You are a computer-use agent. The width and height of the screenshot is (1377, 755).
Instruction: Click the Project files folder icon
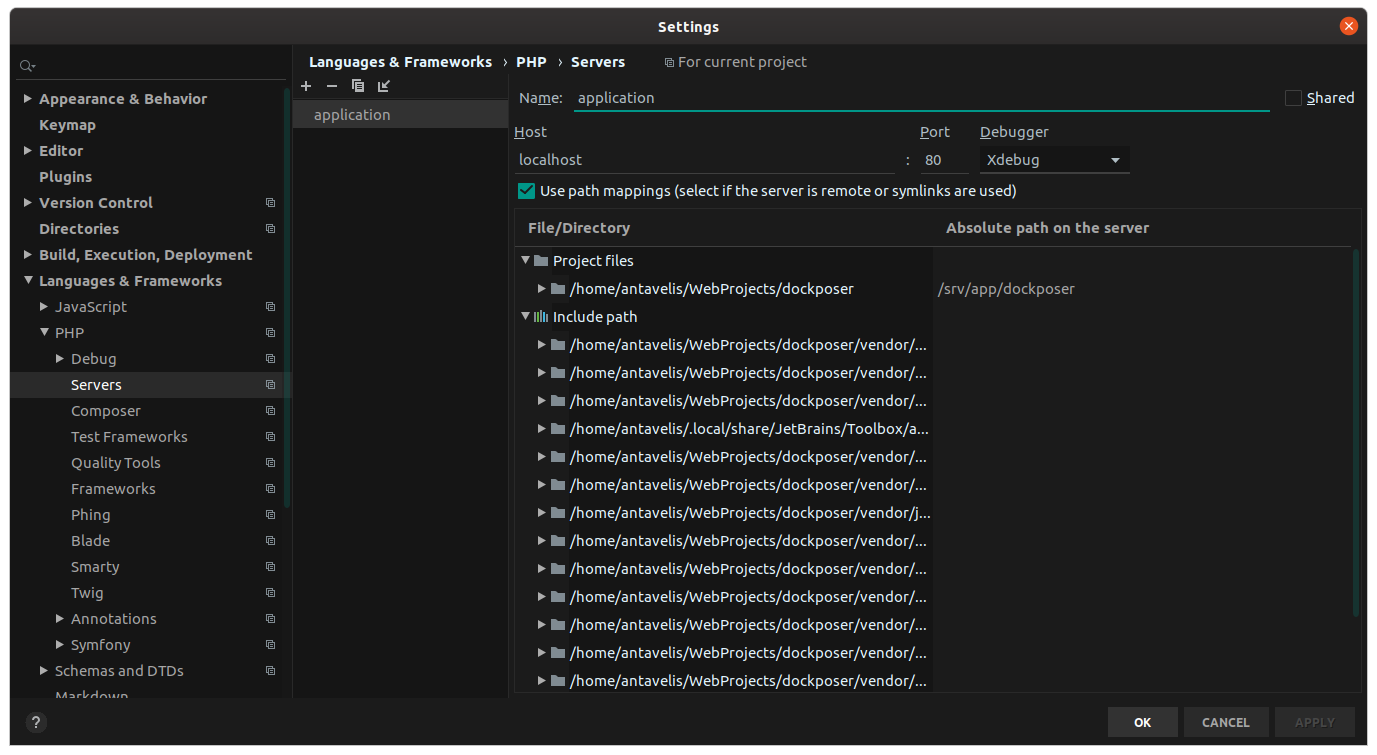pyautogui.click(x=541, y=261)
